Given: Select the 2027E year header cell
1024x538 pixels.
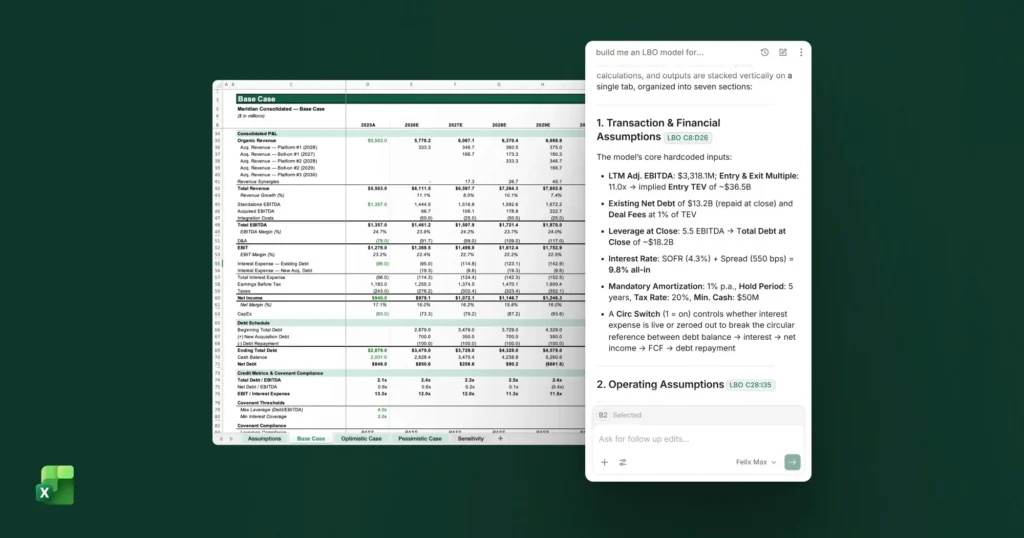Looking at the screenshot, I should [x=455, y=125].
